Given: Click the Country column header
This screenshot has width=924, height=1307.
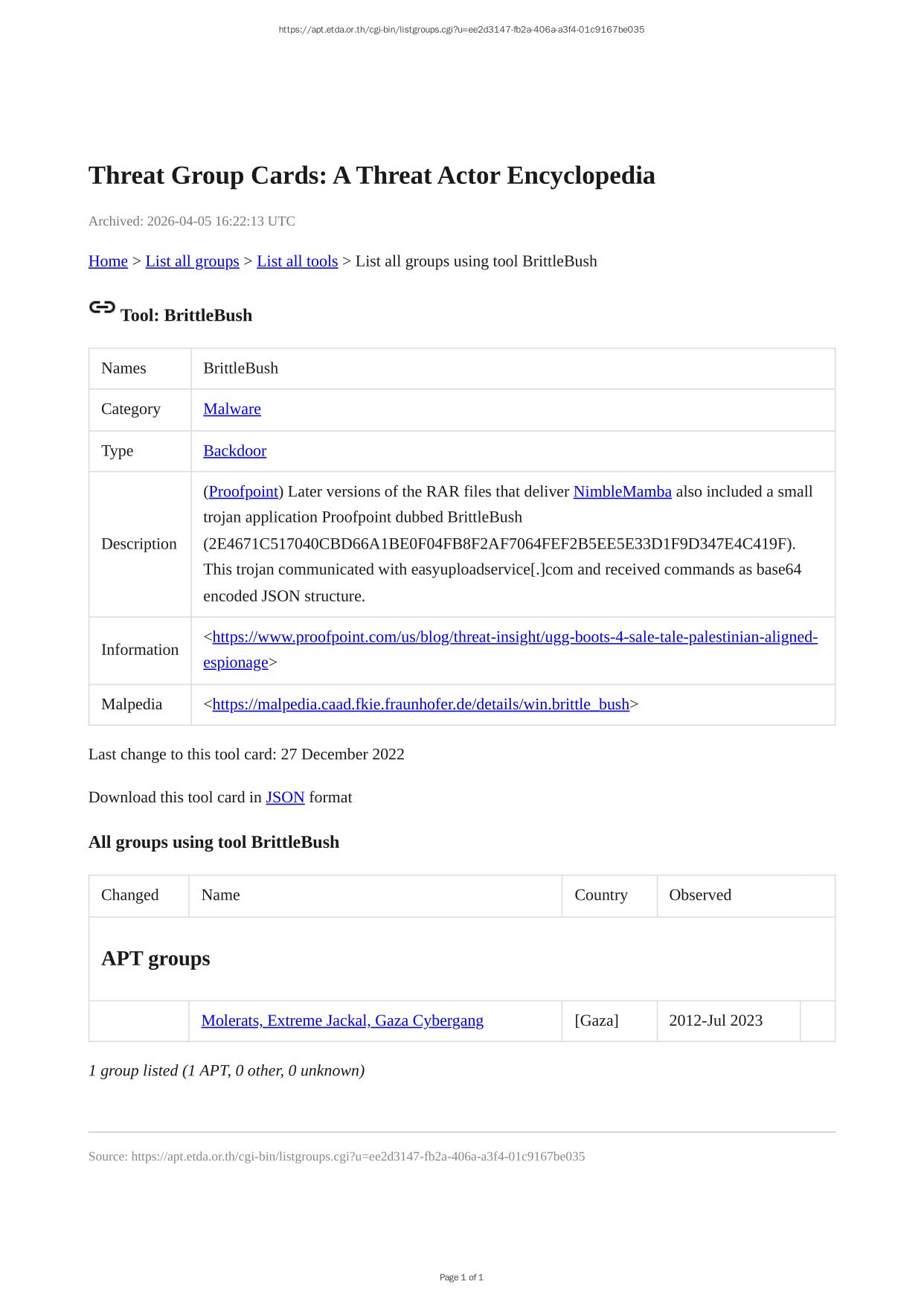Looking at the screenshot, I should tap(600, 895).
